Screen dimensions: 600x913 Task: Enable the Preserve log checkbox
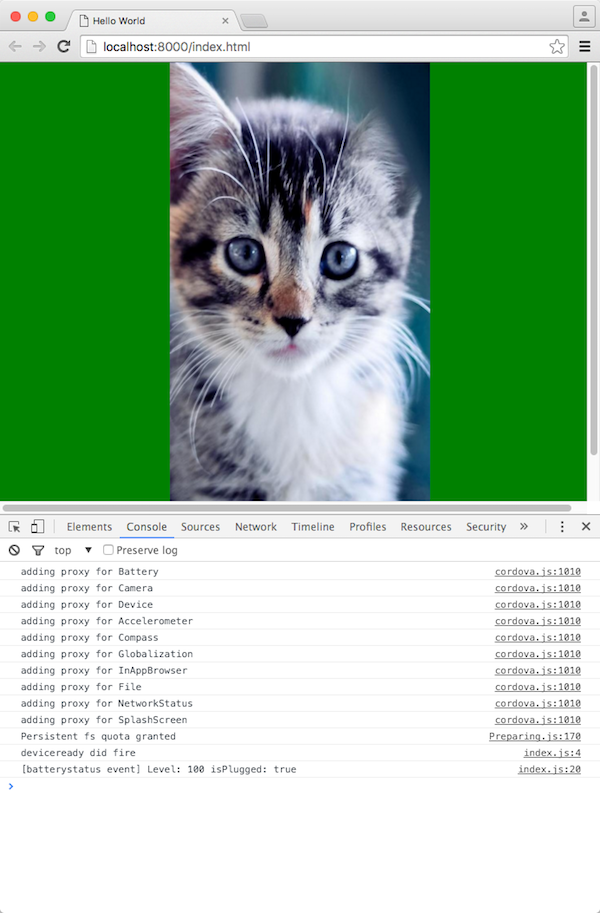108,550
